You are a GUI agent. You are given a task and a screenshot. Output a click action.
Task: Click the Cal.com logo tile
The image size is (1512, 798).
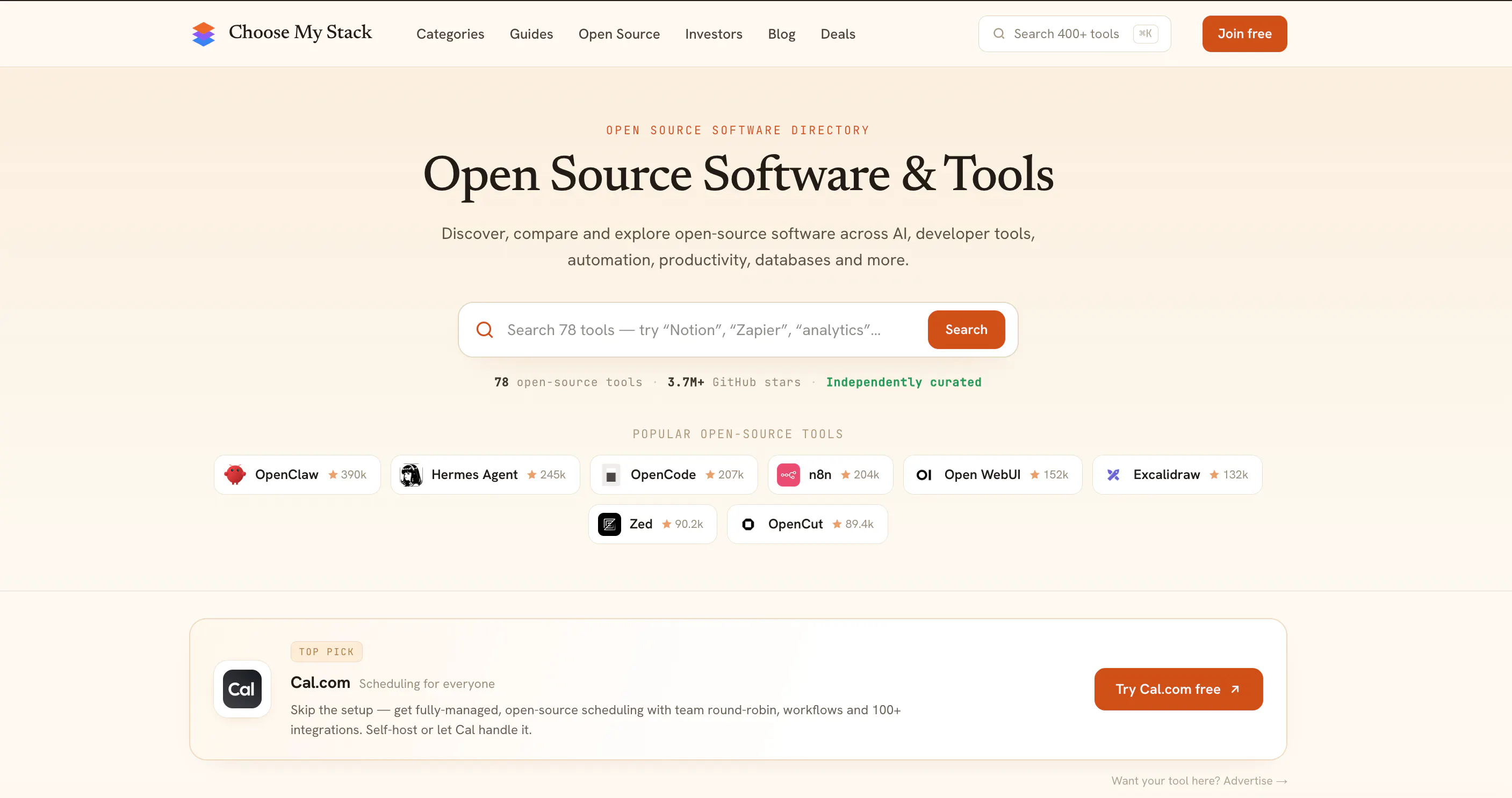click(x=242, y=689)
